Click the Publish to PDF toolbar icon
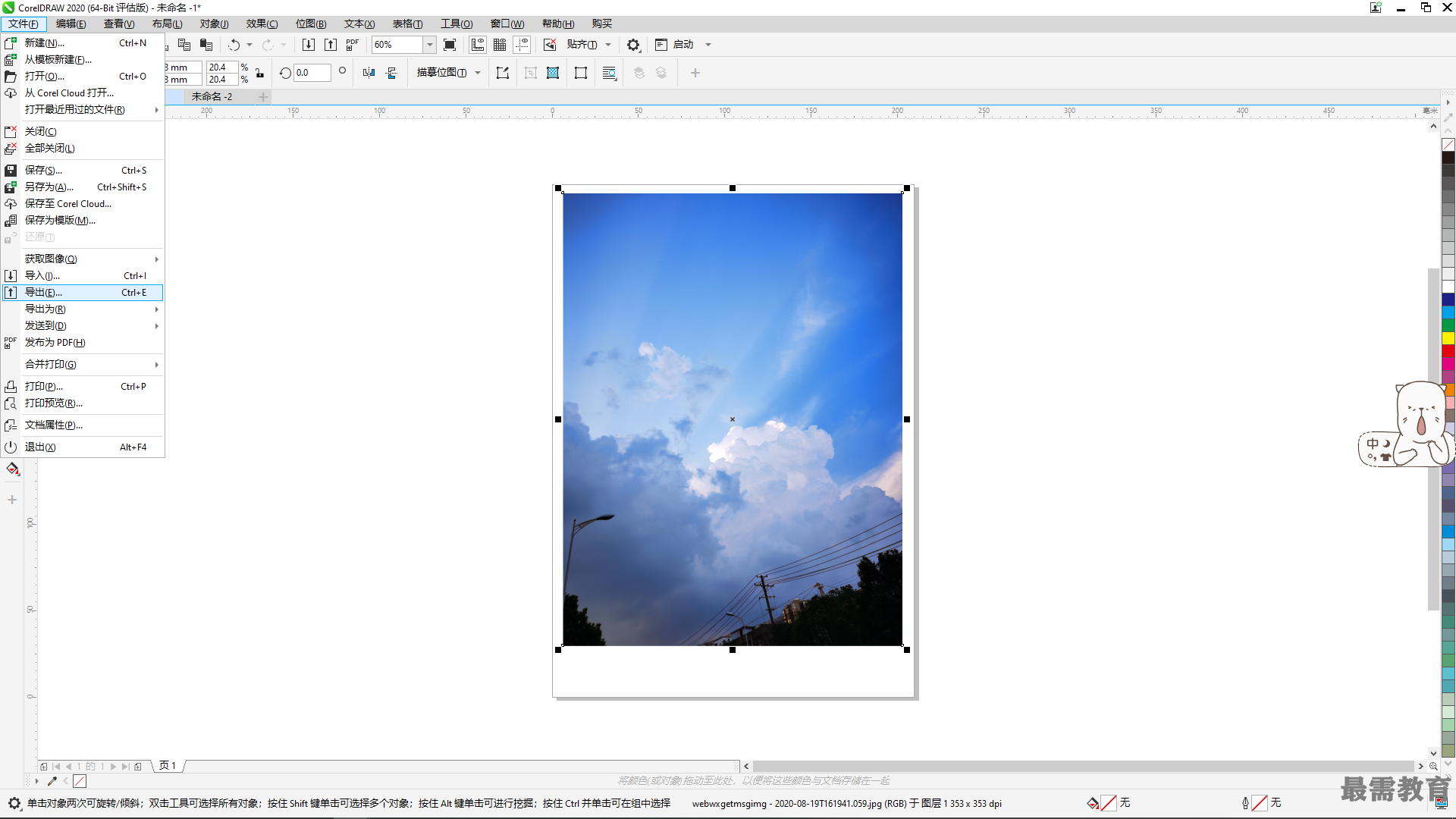 pos(353,45)
